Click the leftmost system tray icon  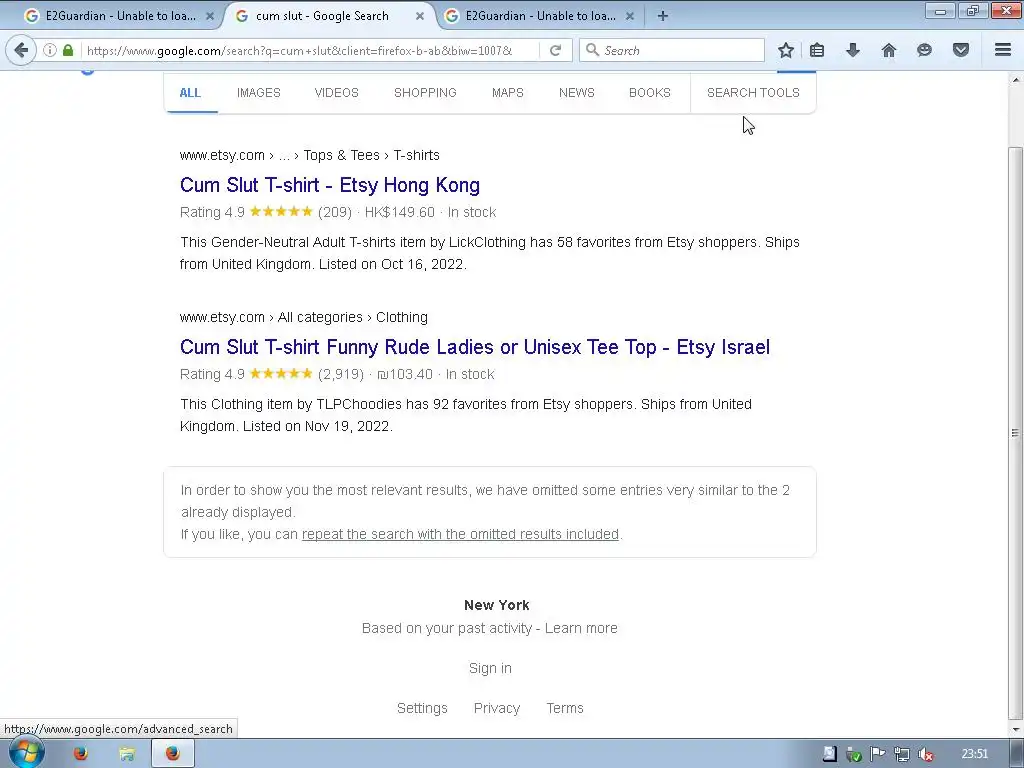[x=829, y=754]
